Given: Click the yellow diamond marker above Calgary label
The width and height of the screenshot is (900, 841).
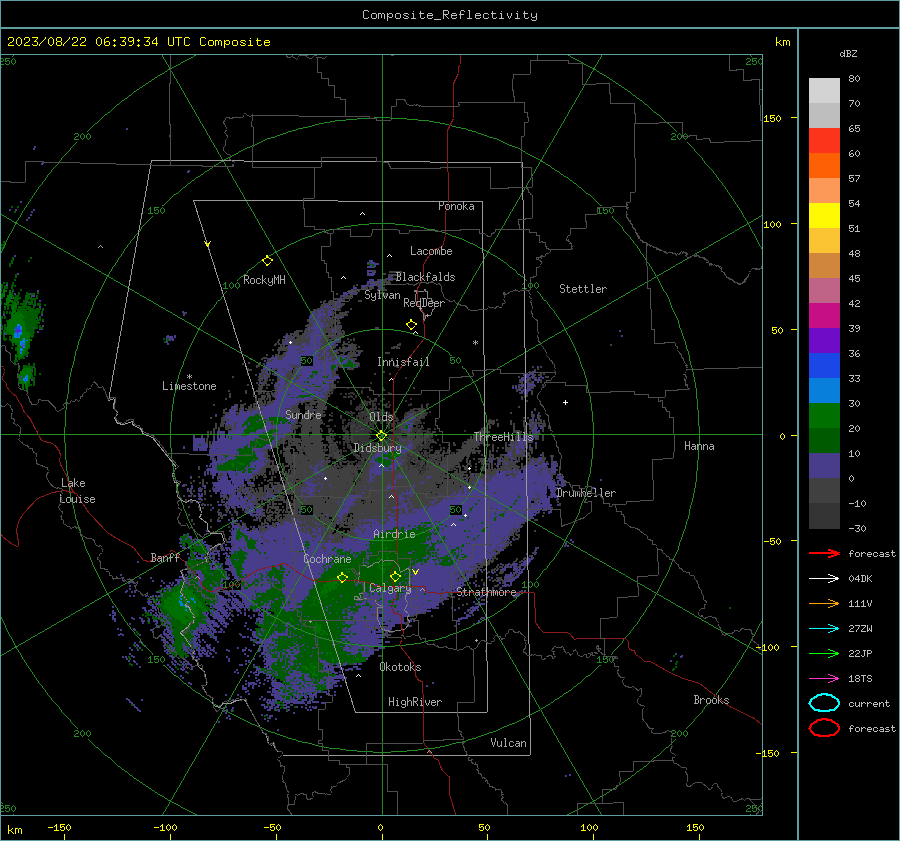Looking at the screenshot, I should point(395,576).
